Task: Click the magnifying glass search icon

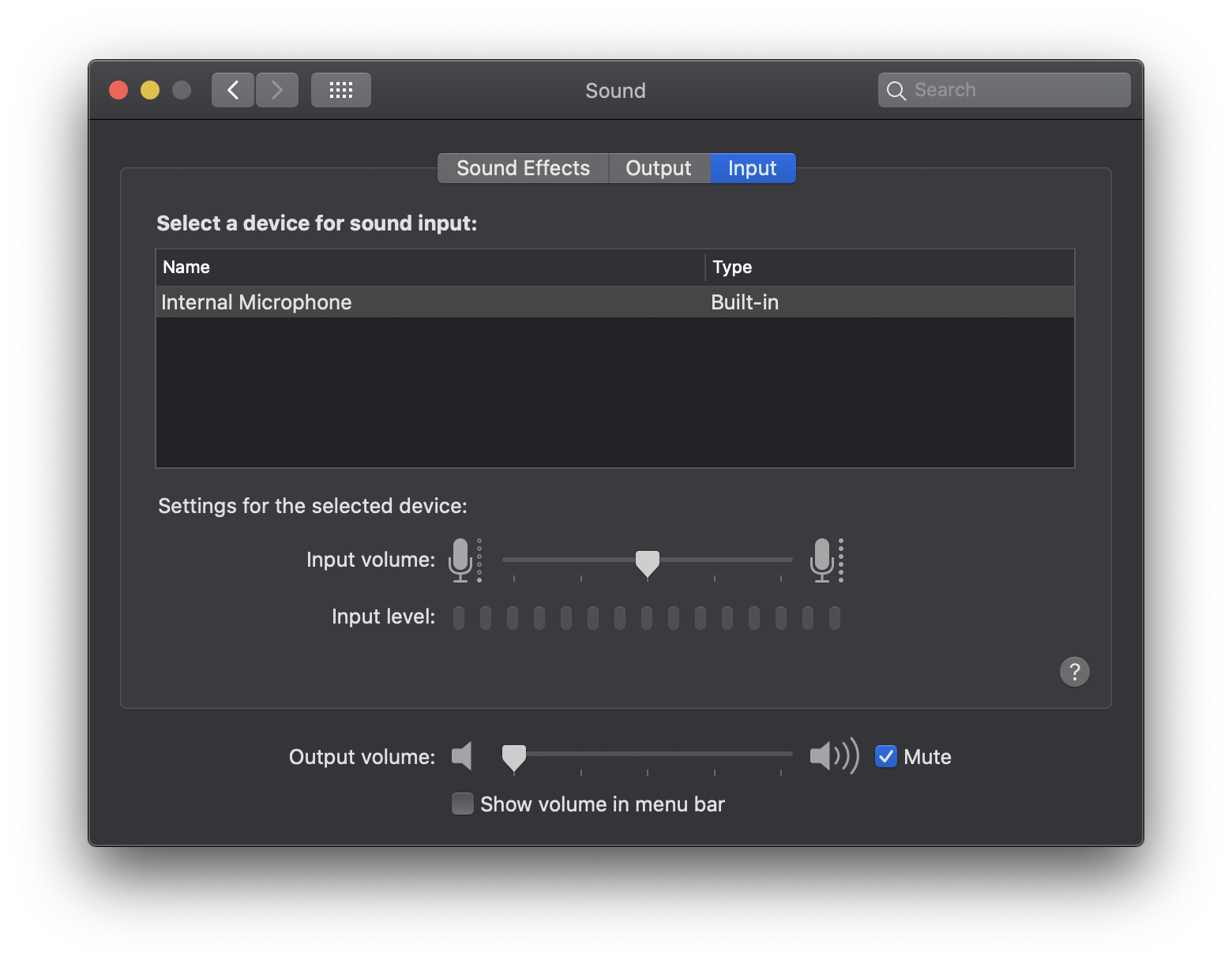Action: (896, 91)
